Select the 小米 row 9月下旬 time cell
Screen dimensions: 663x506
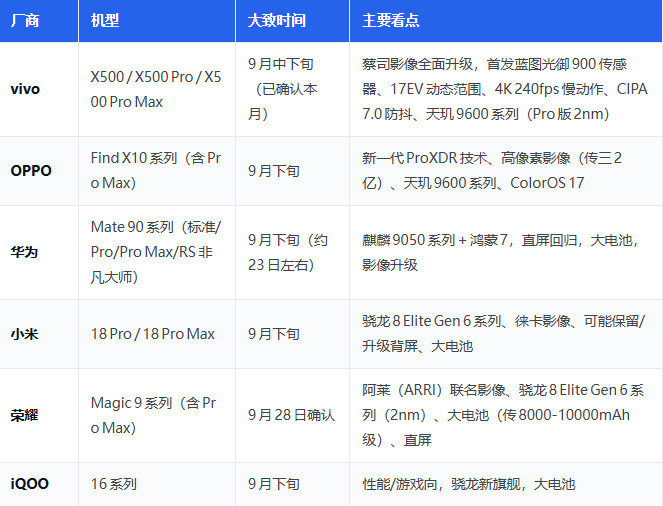(x=292, y=334)
